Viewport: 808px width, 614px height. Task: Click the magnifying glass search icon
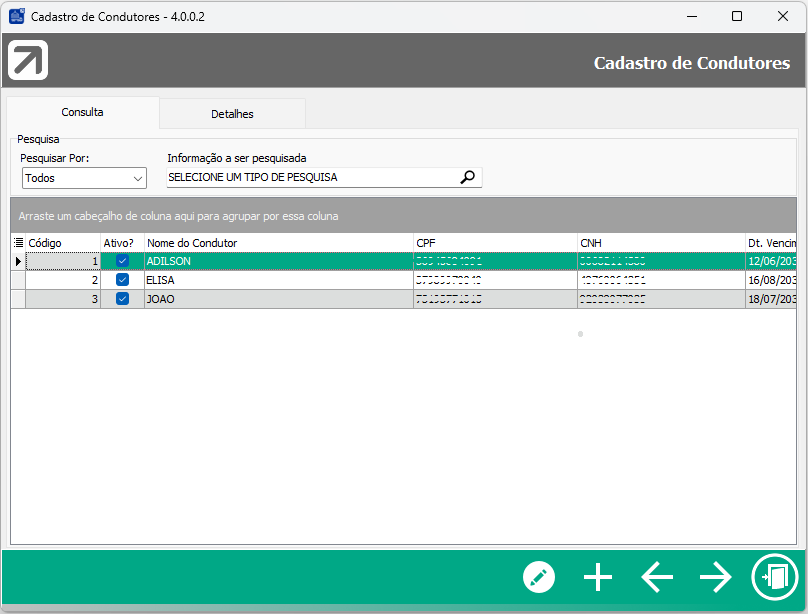[468, 177]
